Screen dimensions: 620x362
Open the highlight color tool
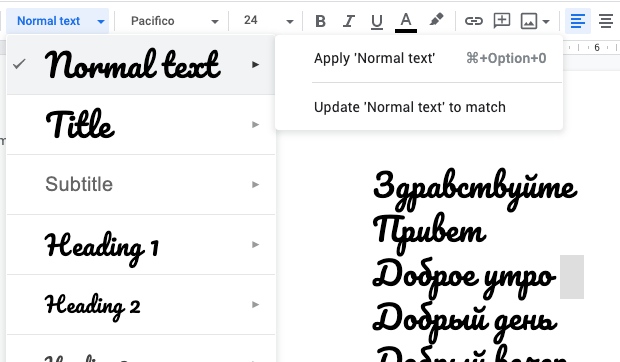[x=436, y=20]
